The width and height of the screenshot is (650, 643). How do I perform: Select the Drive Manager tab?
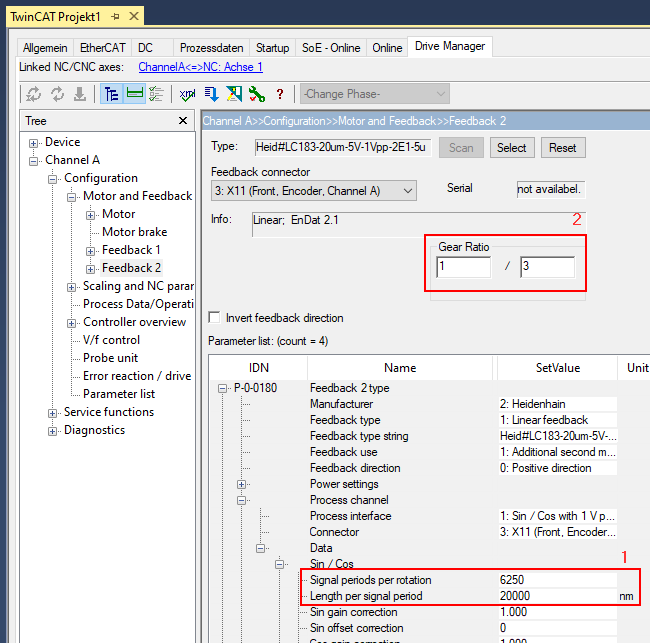450,46
